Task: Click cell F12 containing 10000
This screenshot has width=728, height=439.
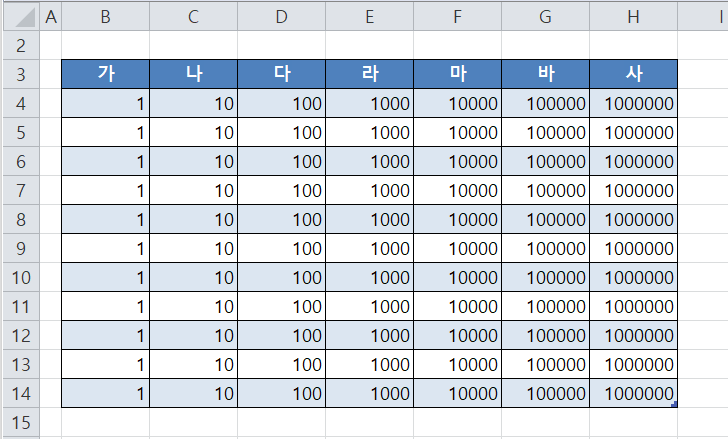Action: click(457, 335)
